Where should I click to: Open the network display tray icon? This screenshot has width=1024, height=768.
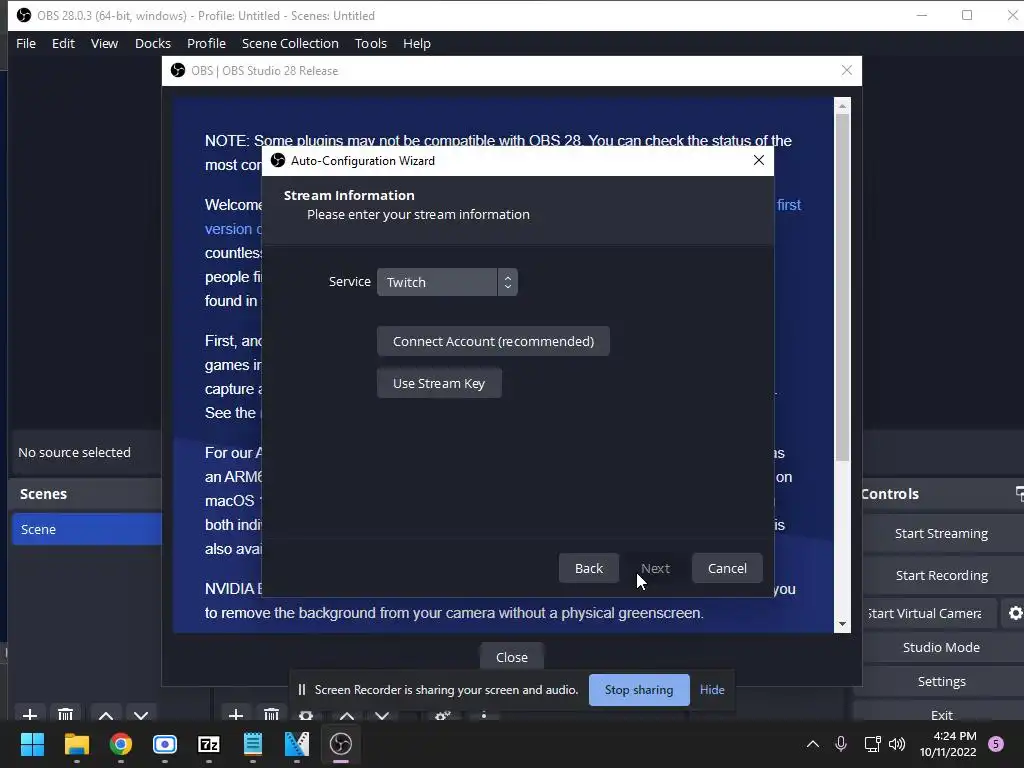click(x=872, y=744)
